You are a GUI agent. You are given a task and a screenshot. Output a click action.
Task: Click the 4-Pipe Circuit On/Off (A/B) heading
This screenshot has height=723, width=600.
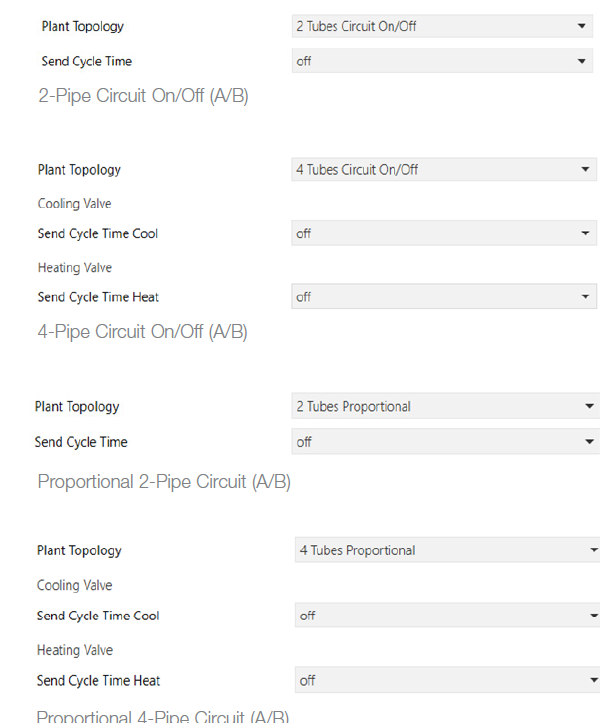click(x=143, y=332)
